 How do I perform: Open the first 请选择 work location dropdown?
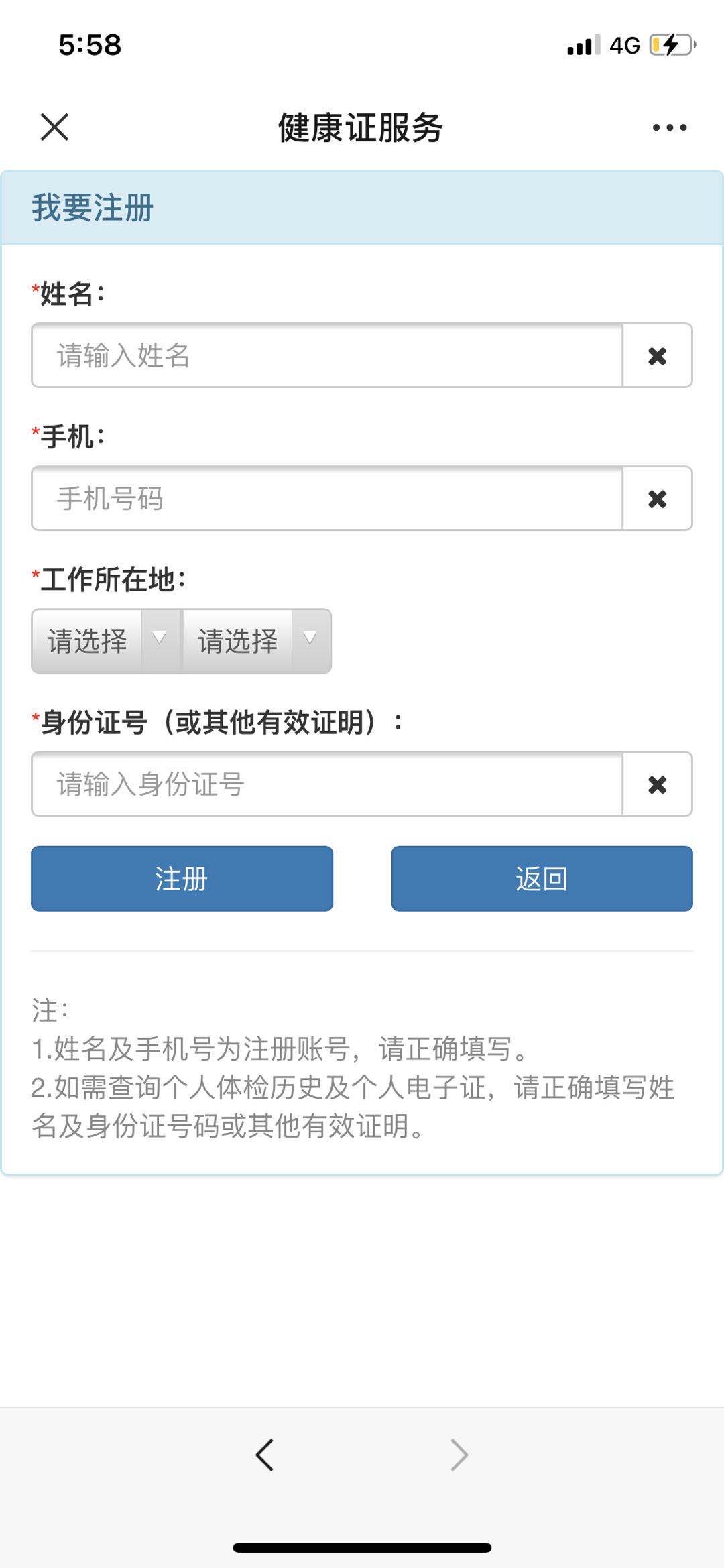(x=87, y=642)
